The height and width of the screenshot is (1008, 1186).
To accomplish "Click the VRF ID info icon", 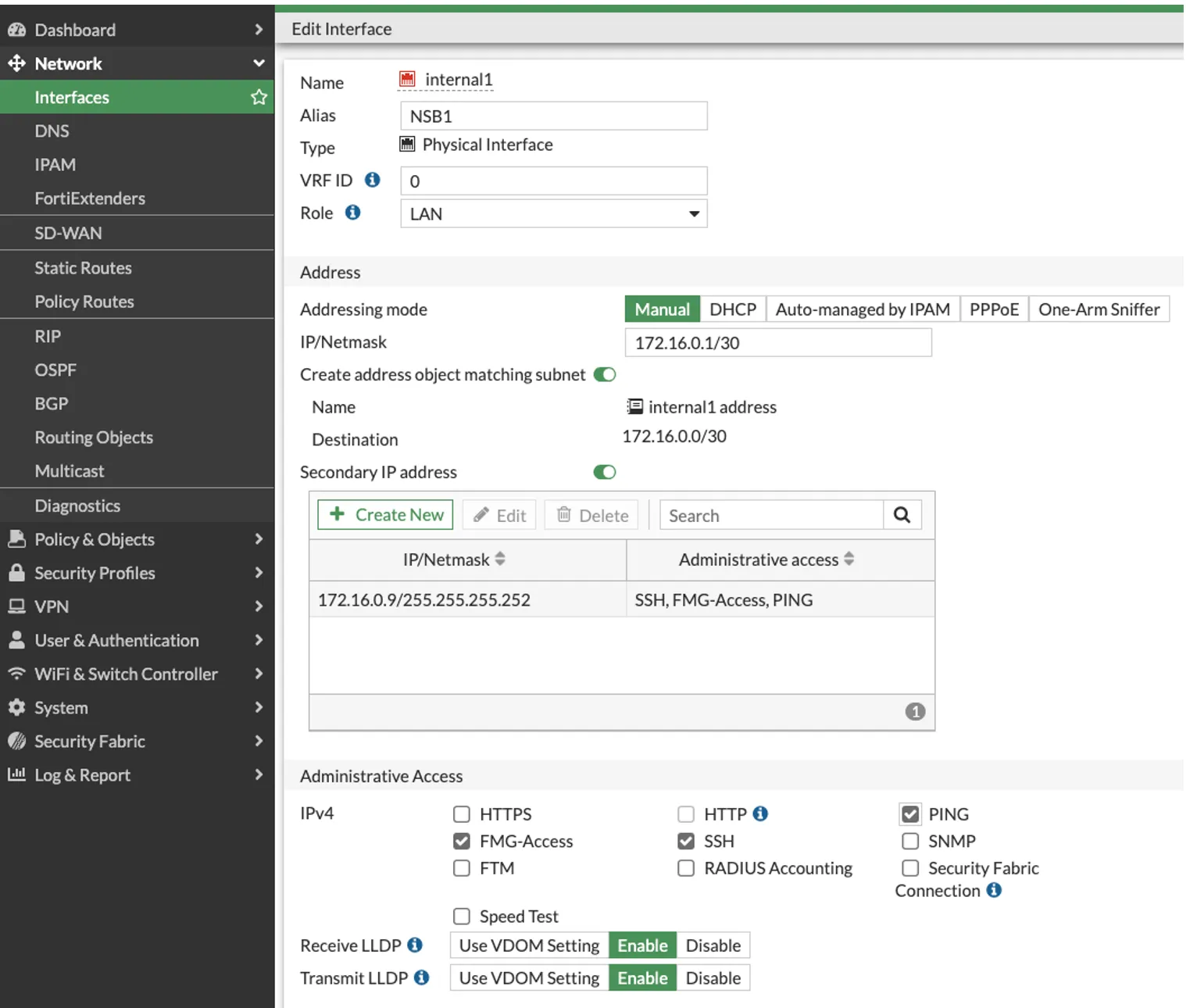I will [x=373, y=180].
